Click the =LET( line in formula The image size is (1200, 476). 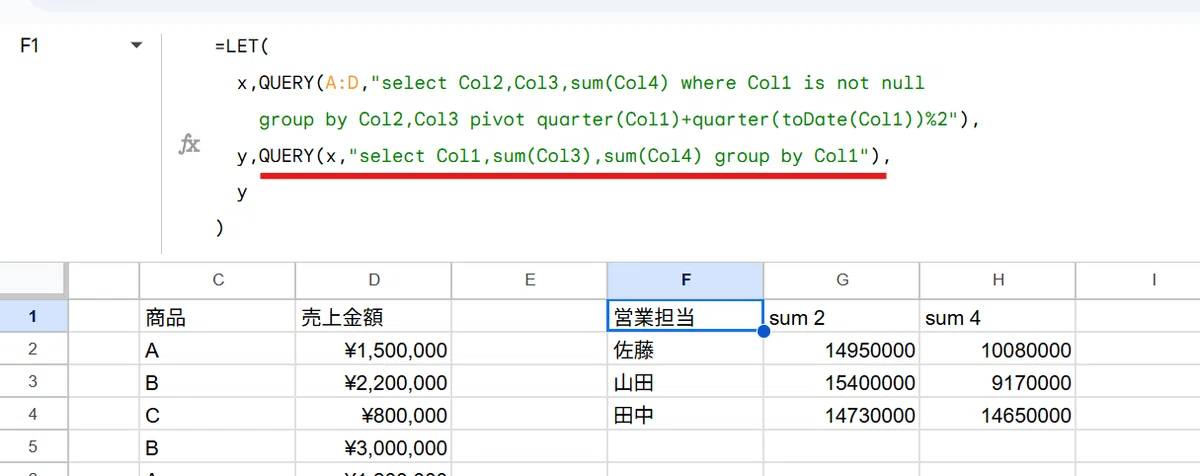[242, 46]
